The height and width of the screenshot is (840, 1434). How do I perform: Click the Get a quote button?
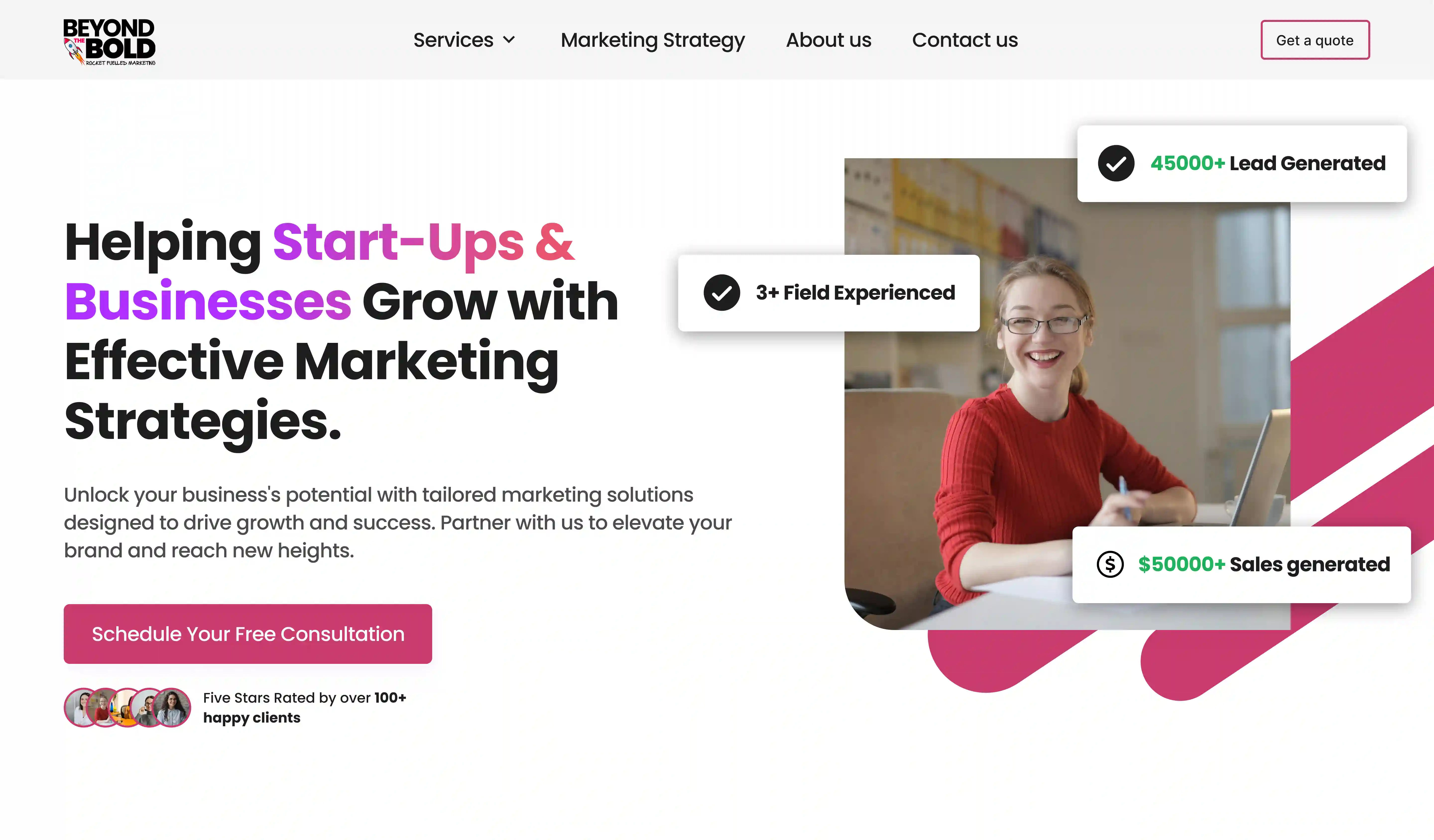pyautogui.click(x=1314, y=40)
